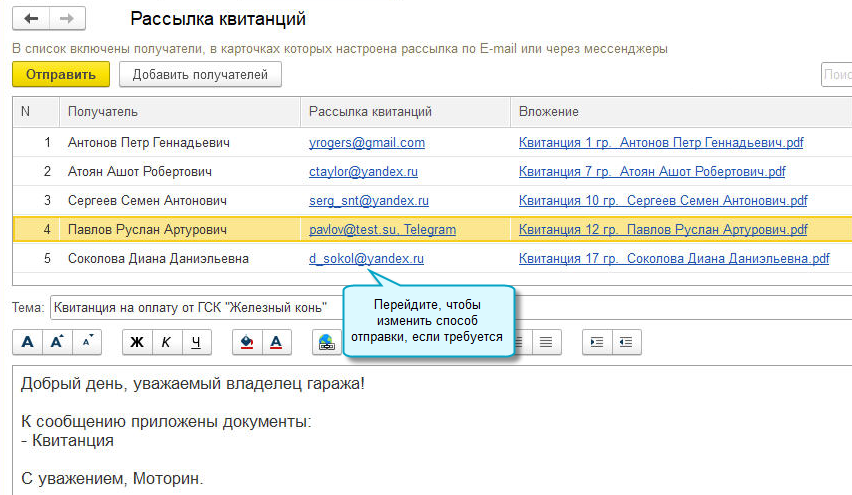Toggle bold formatting (Ж)
This screenshot has width=852, height=495.
pos(137,342)
